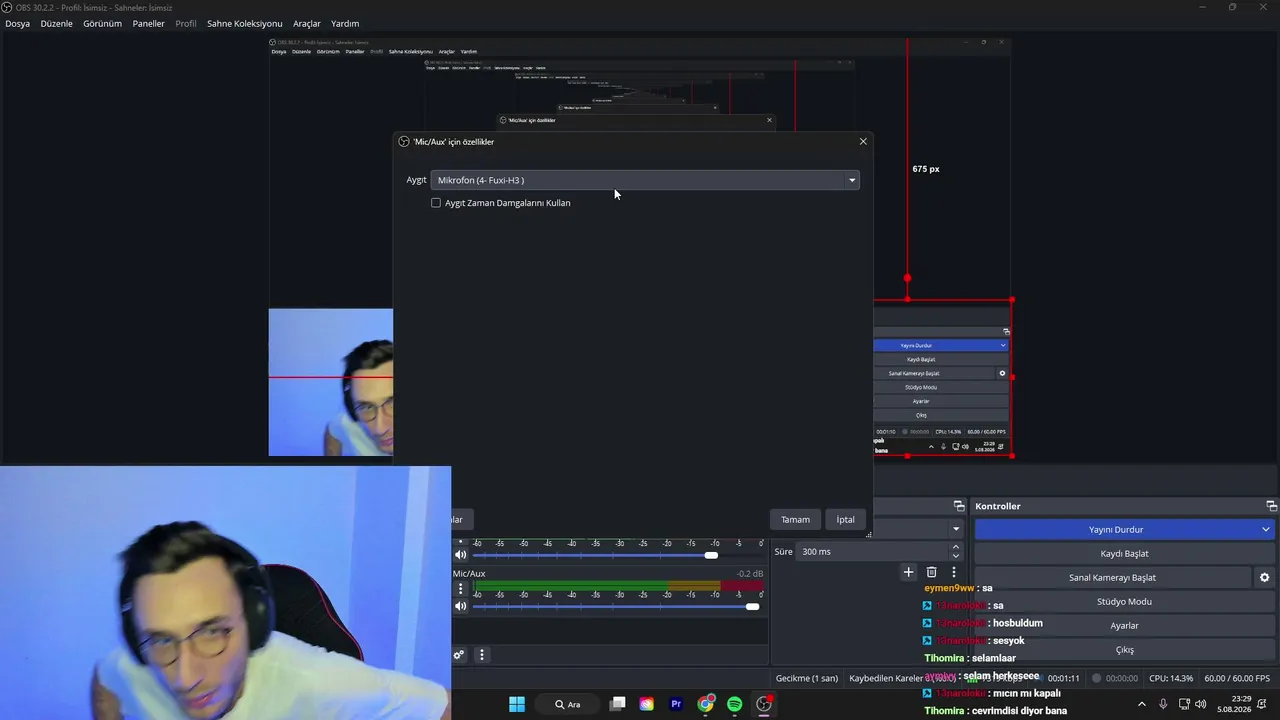Enable 'Aygıt Zaman Damgalarını Kullan' checkbox

point(436,203)
